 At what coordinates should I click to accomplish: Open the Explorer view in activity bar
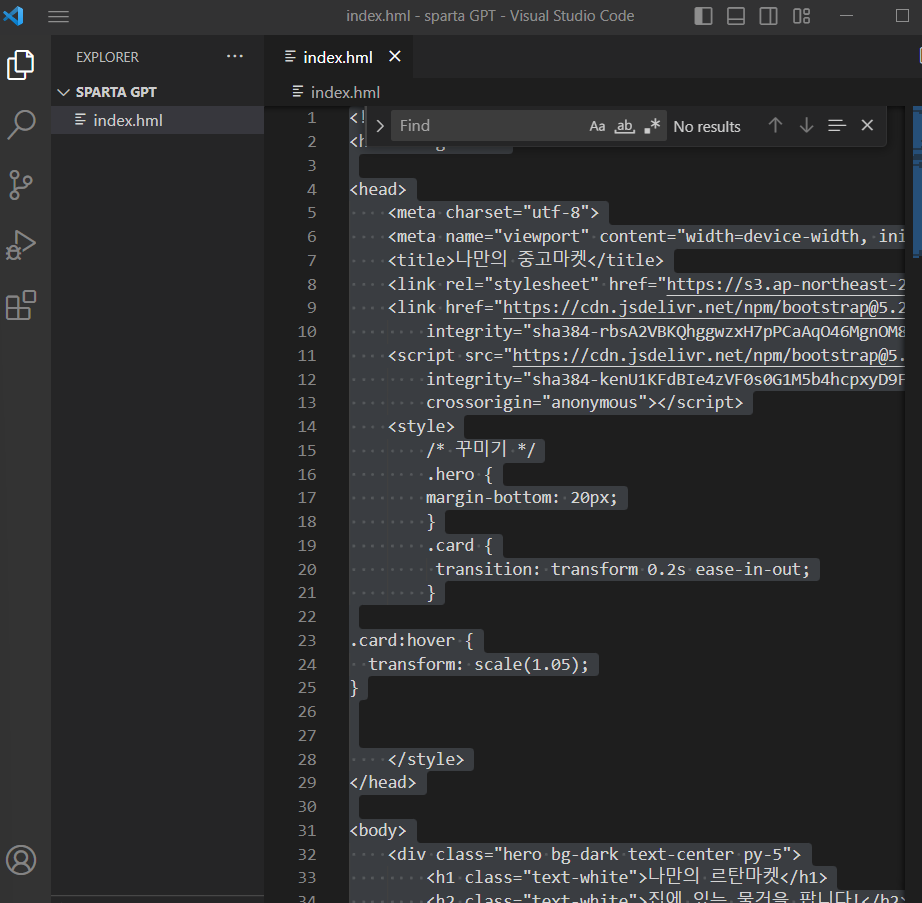[21, 65]
